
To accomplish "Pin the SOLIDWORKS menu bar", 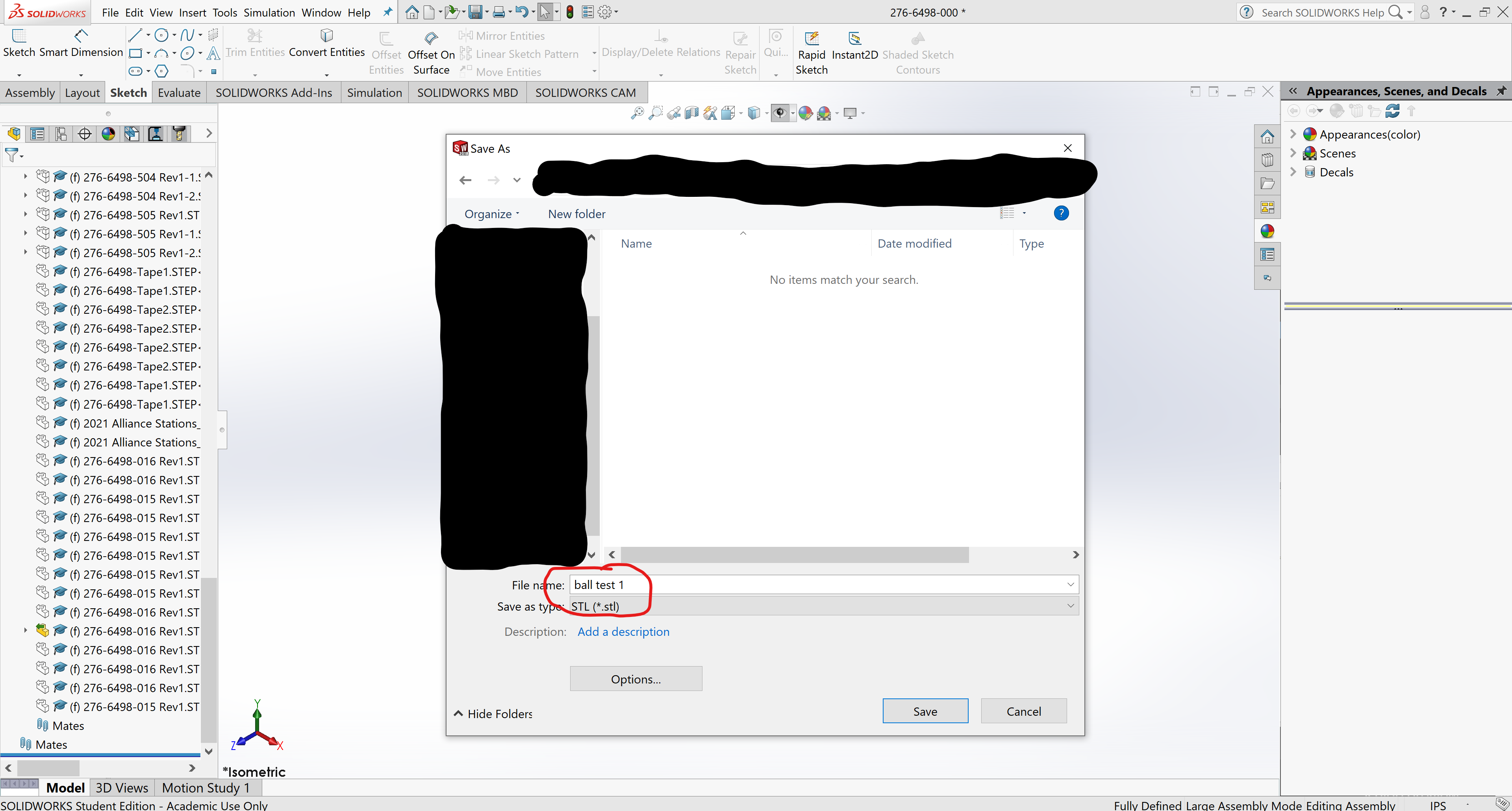I will 387,12.
